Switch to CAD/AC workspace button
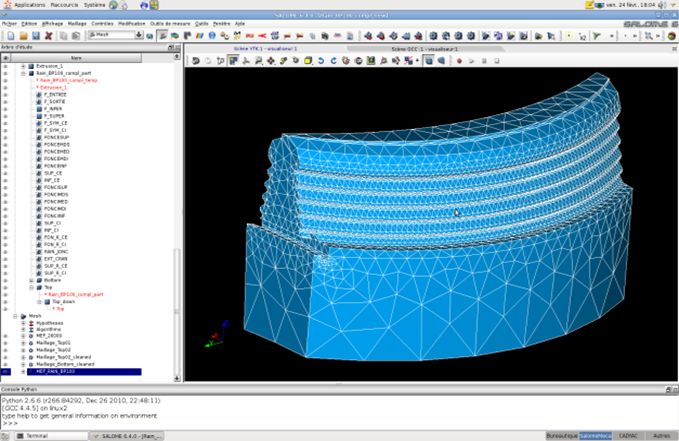 [628, 436]
